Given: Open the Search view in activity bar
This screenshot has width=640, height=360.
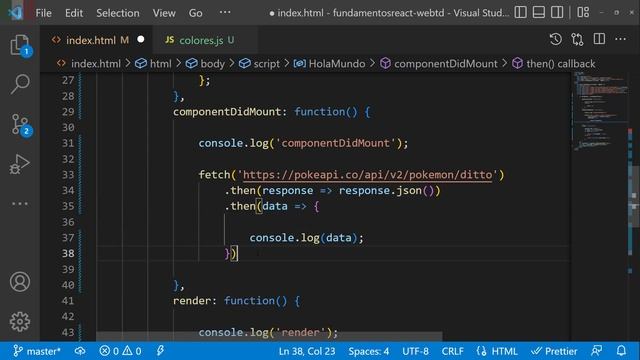Looking at the screenshot, I should [20, 84].
